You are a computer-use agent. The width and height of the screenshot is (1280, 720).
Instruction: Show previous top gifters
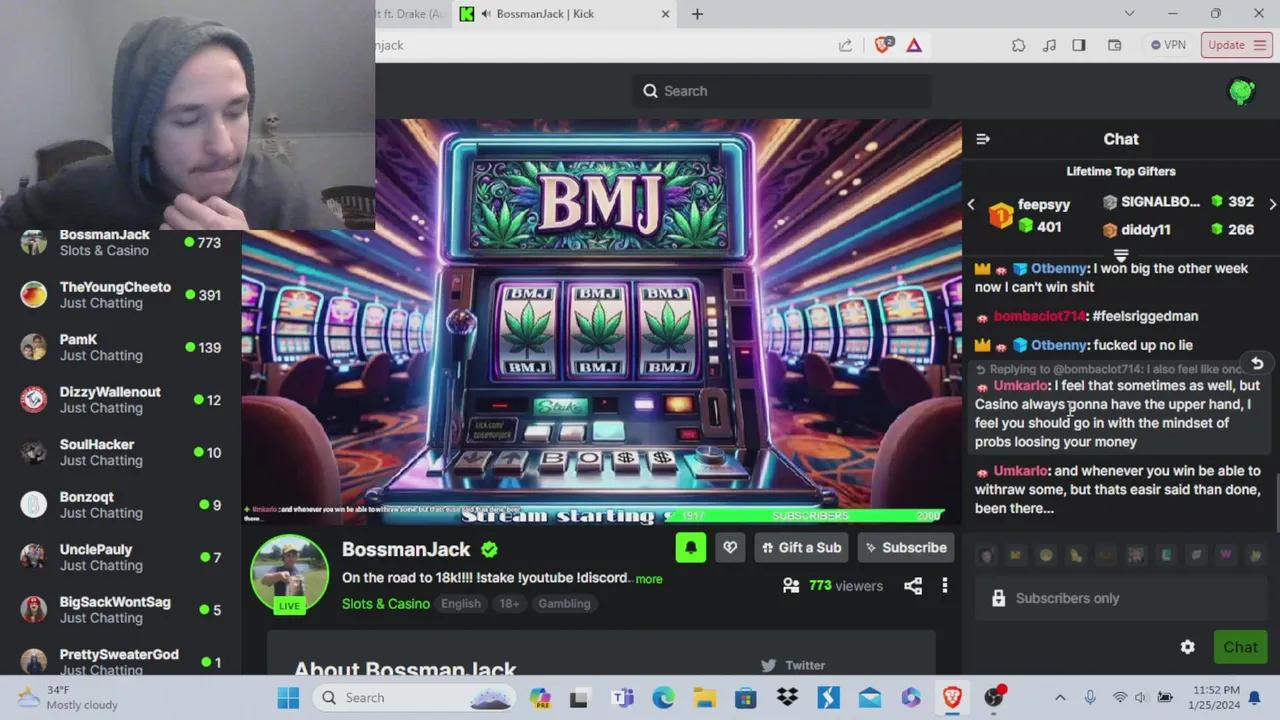[970, 204]
